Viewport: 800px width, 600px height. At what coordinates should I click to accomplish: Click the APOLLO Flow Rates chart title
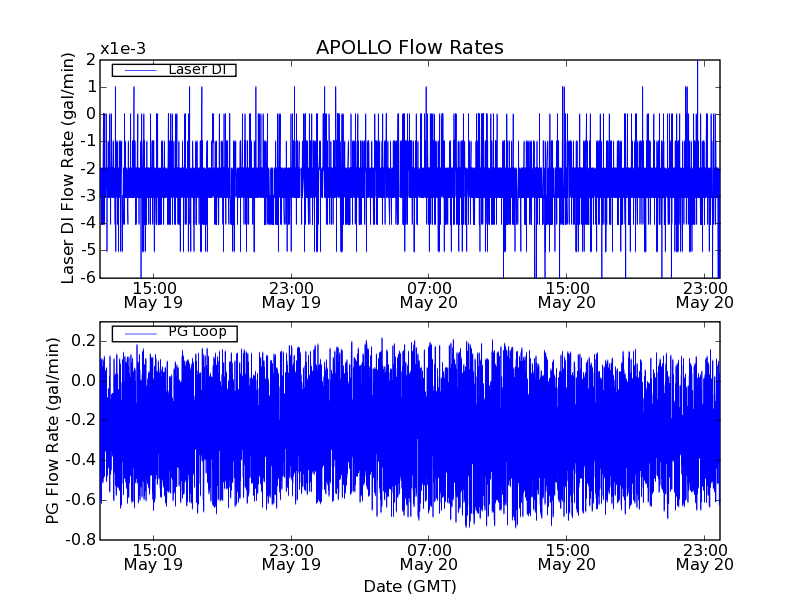pyautogui.click(x=409, y=48)
